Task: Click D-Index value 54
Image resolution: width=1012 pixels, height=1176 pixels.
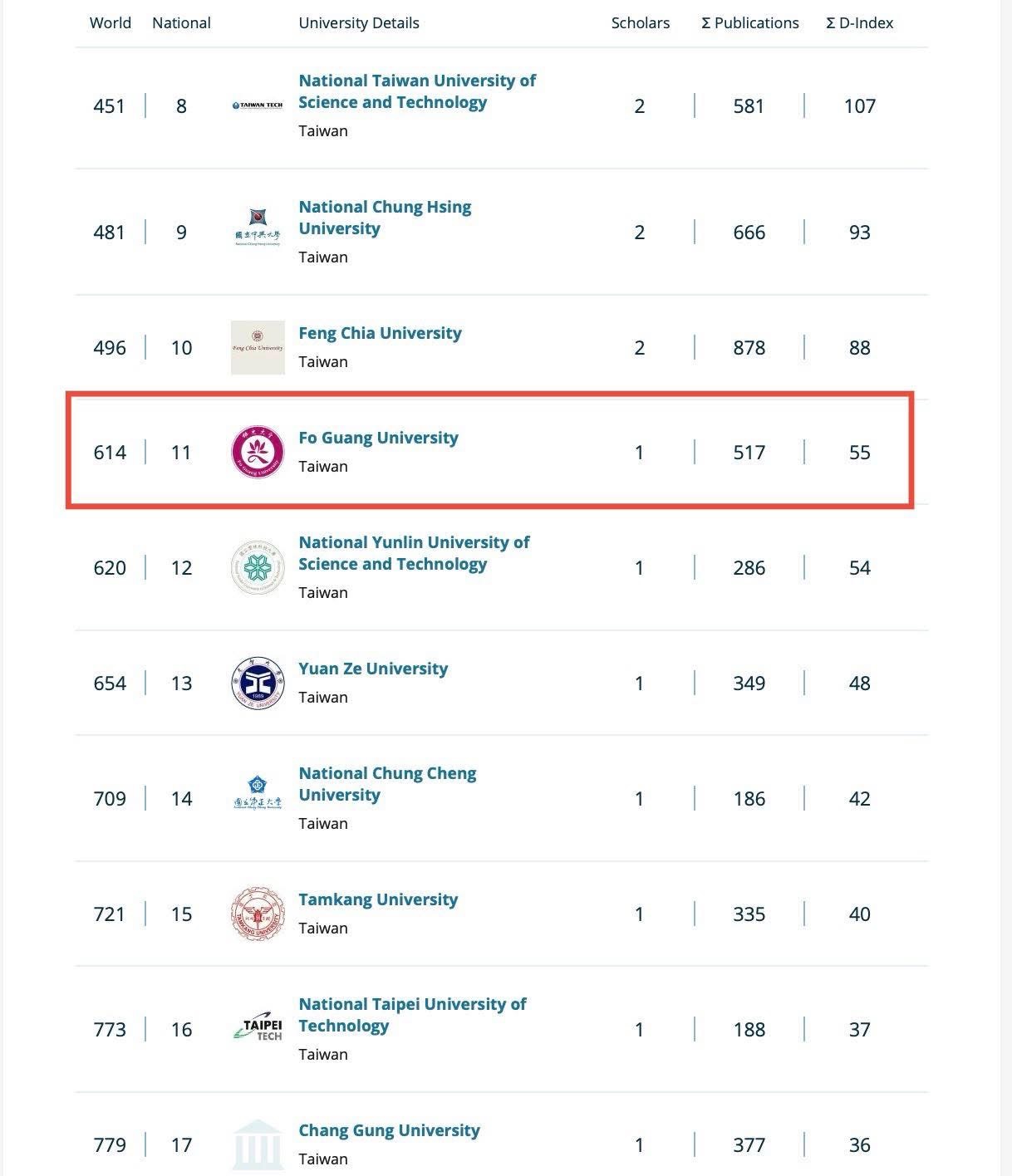Action: pyautogui.click(x=860, y=568)
